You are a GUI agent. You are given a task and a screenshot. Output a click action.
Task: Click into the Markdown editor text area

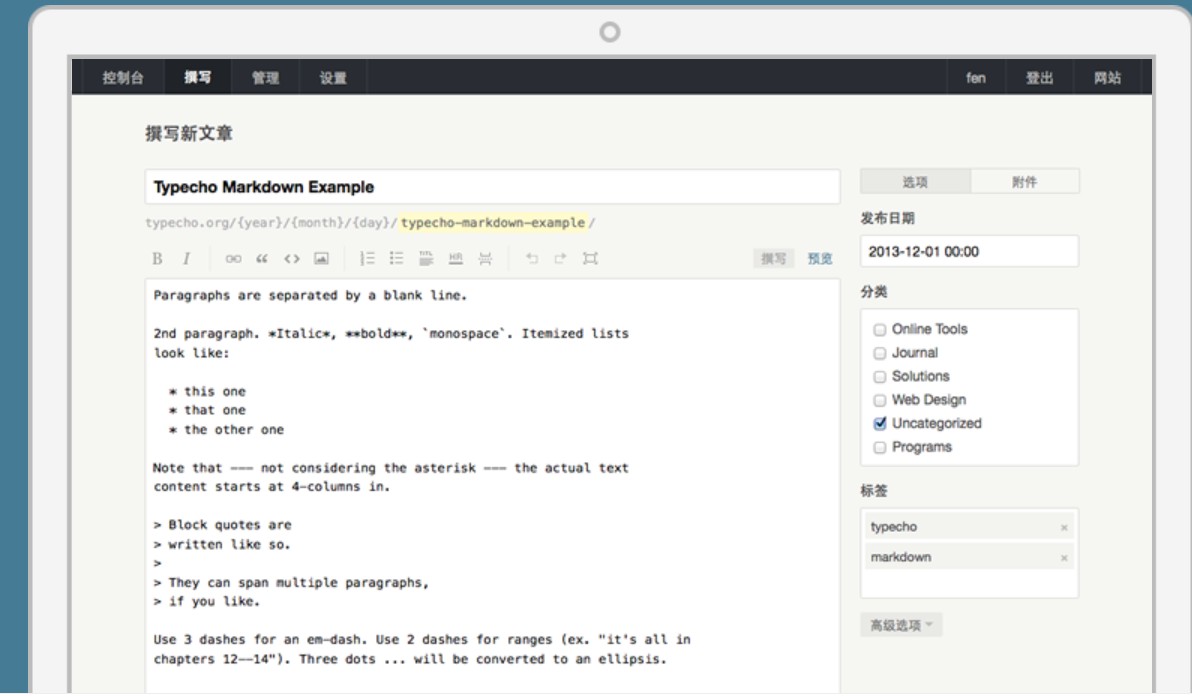point(493,486)
